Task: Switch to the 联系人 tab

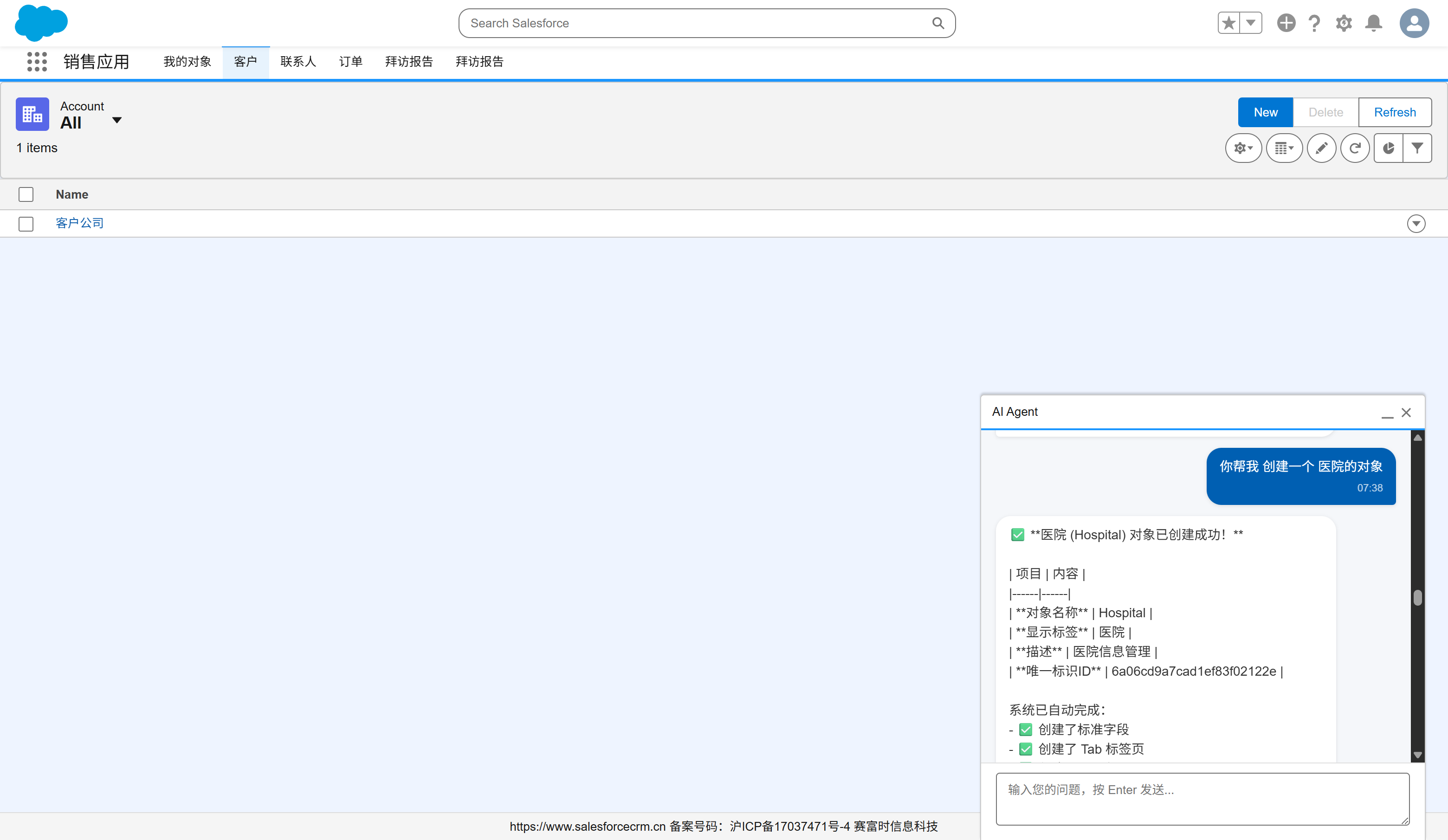Action: click(x=298, y=61)
